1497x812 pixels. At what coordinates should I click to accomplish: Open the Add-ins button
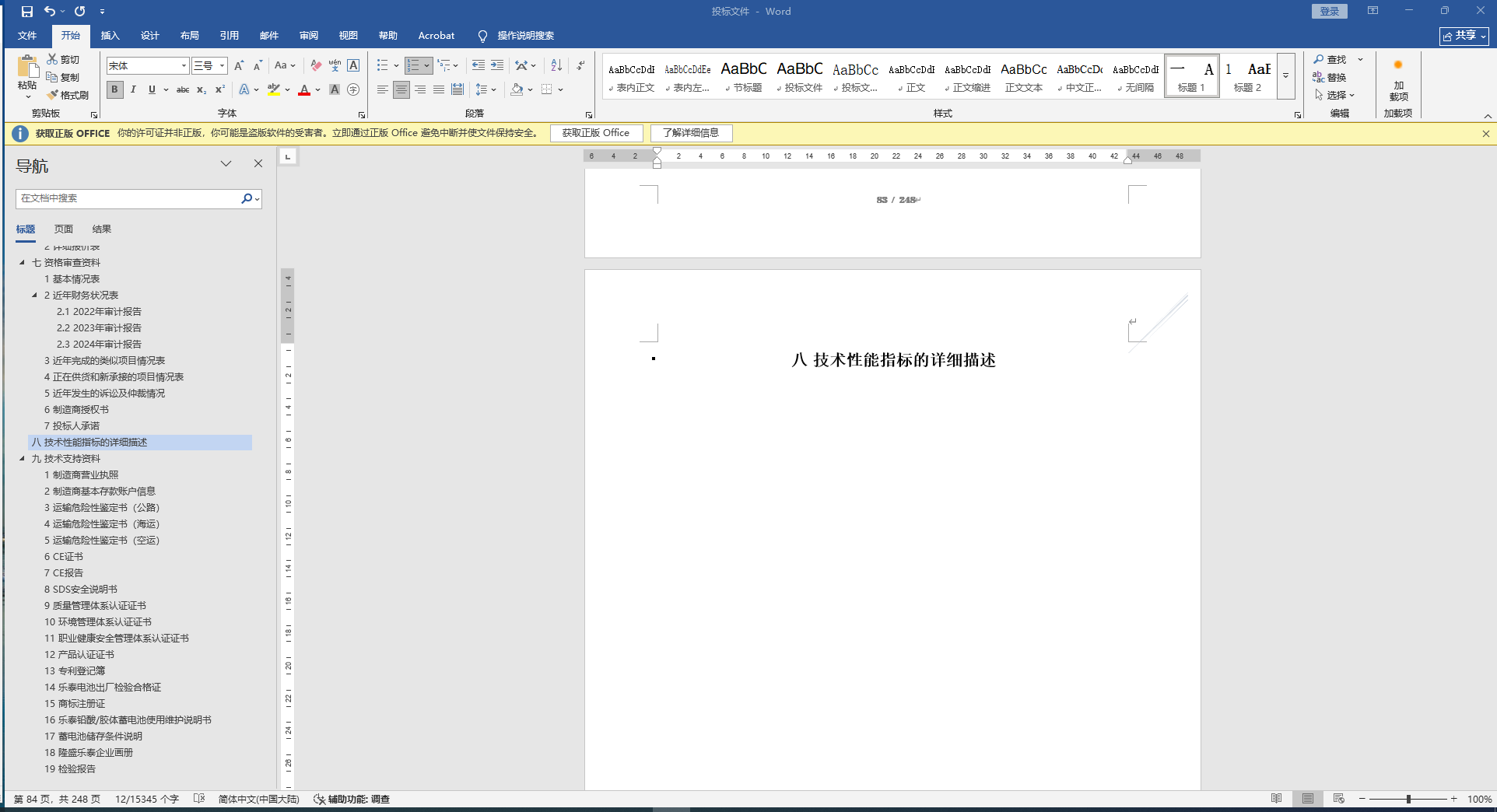tap(1398, 80)
